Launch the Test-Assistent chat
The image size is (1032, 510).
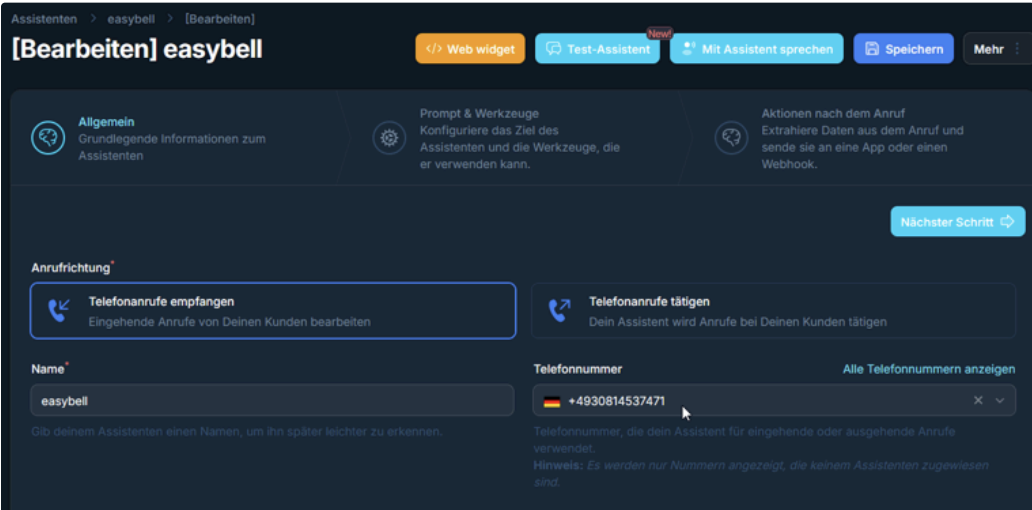pos(597,49)
